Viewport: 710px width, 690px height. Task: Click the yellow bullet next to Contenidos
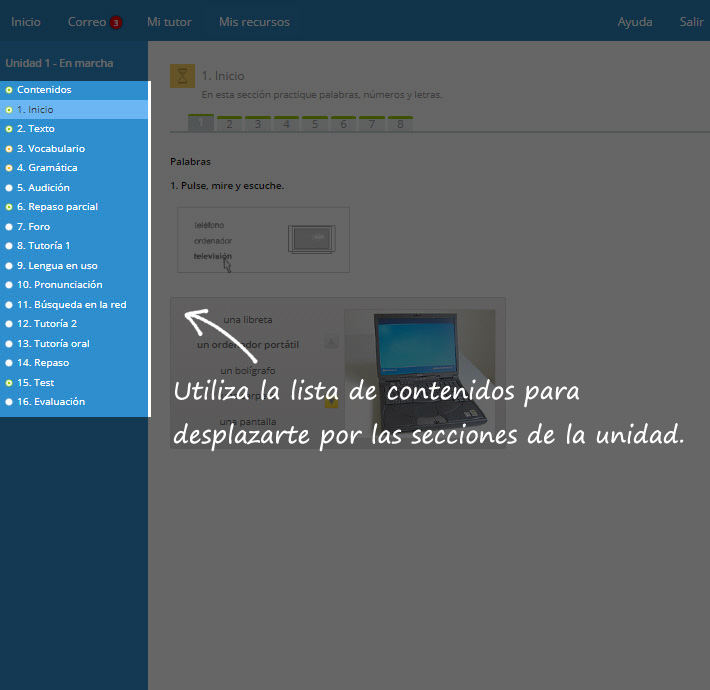(9, 90)
